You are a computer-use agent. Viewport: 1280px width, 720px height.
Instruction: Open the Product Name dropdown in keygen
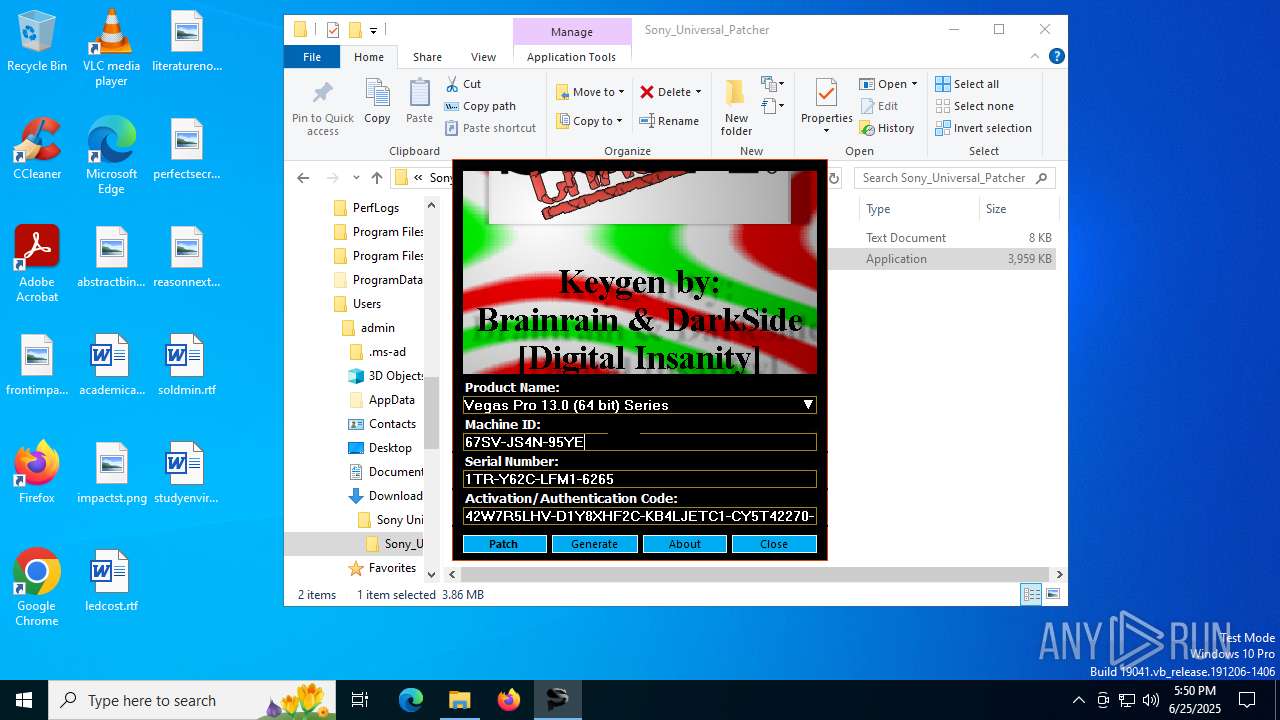tap(808, 405)
